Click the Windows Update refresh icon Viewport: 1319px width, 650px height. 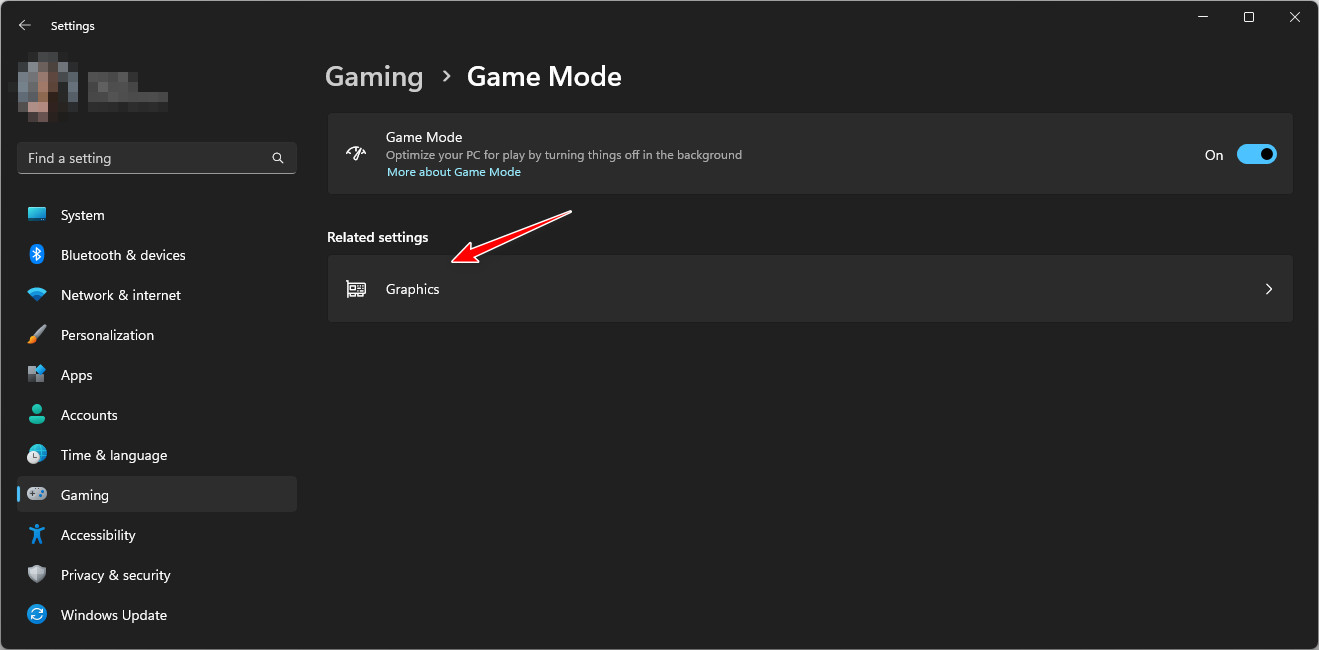click(37, 615)
